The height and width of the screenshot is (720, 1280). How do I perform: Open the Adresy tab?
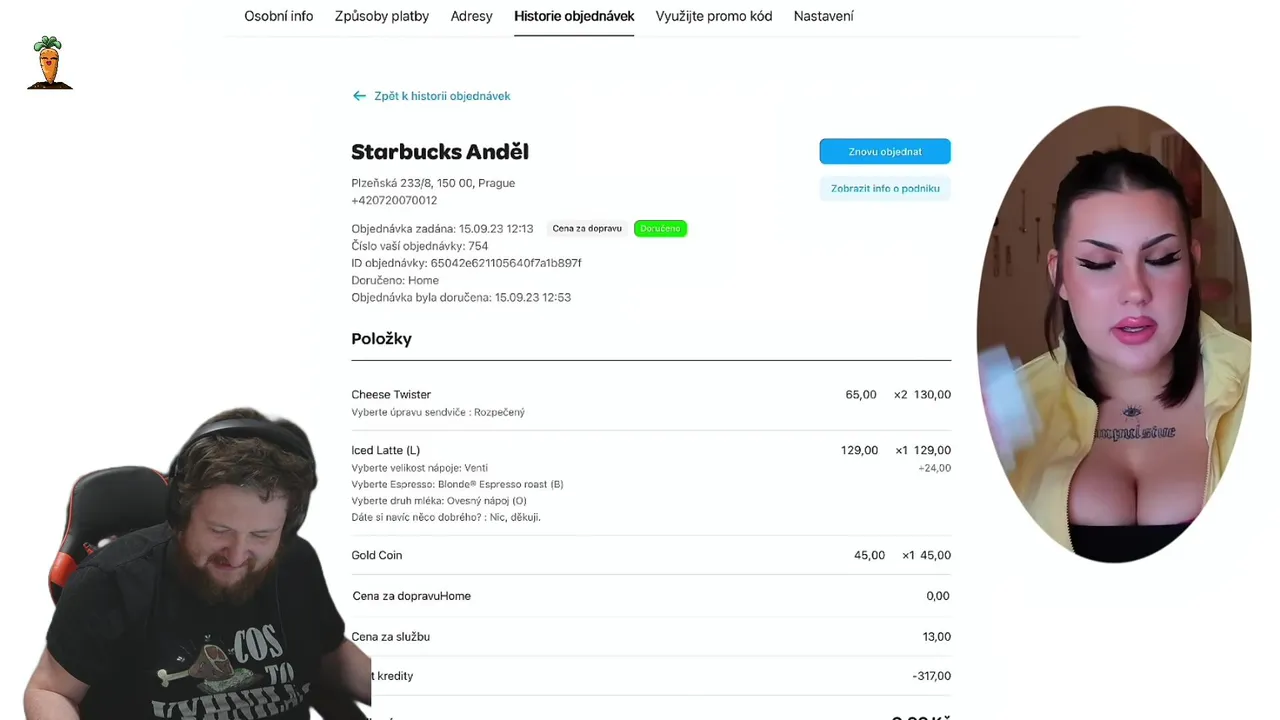(x=471, y=16)
